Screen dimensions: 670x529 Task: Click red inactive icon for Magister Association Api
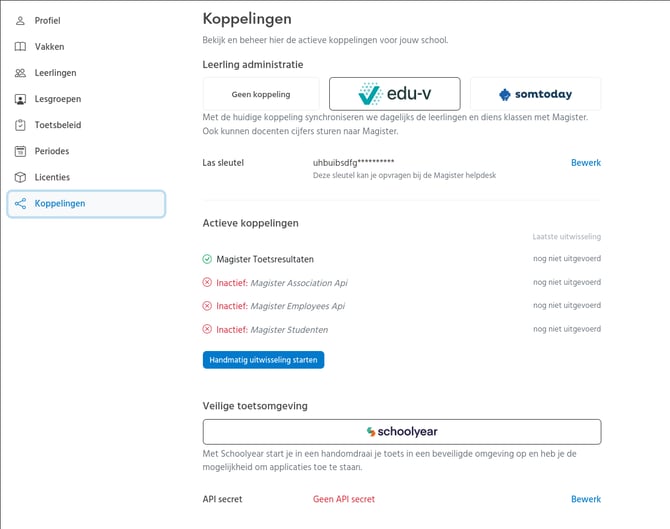207,283
